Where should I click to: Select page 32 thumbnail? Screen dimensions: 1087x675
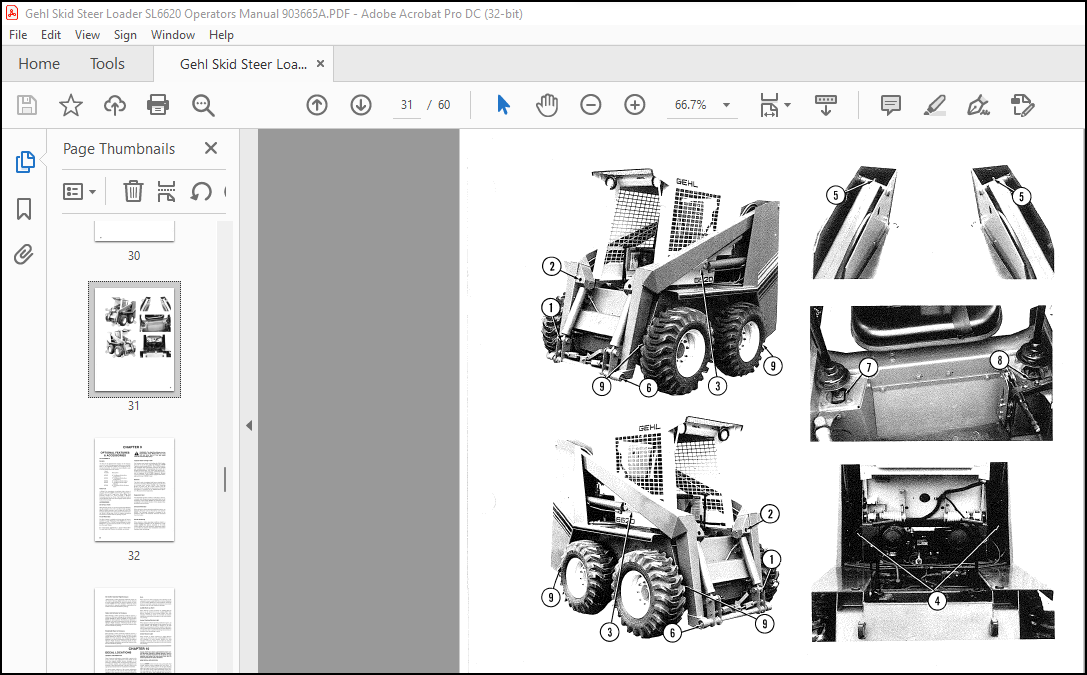tap(134, 489)
